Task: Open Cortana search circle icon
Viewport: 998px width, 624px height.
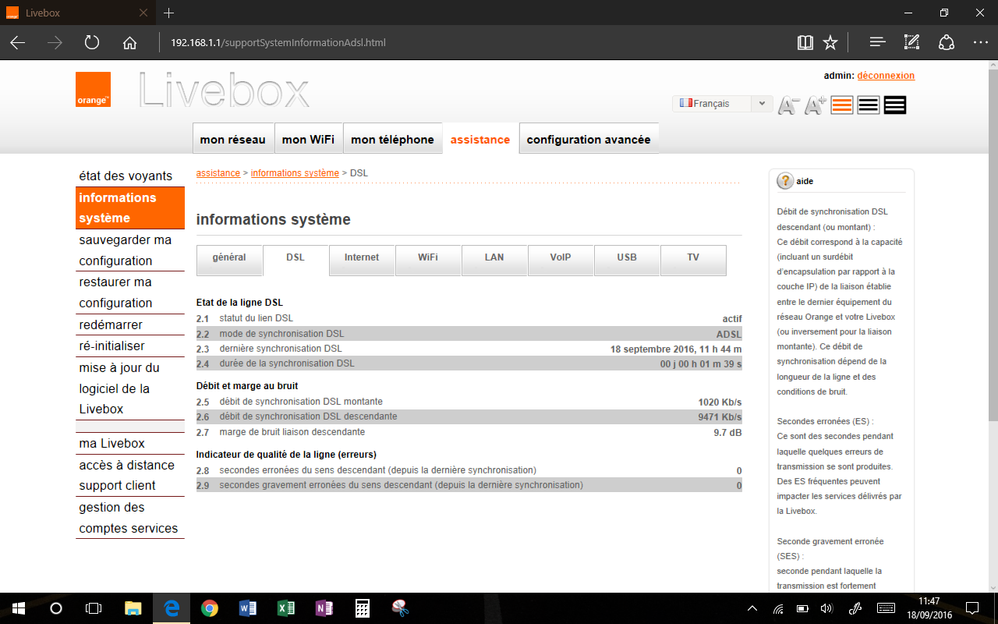Action: click(56, 609)
